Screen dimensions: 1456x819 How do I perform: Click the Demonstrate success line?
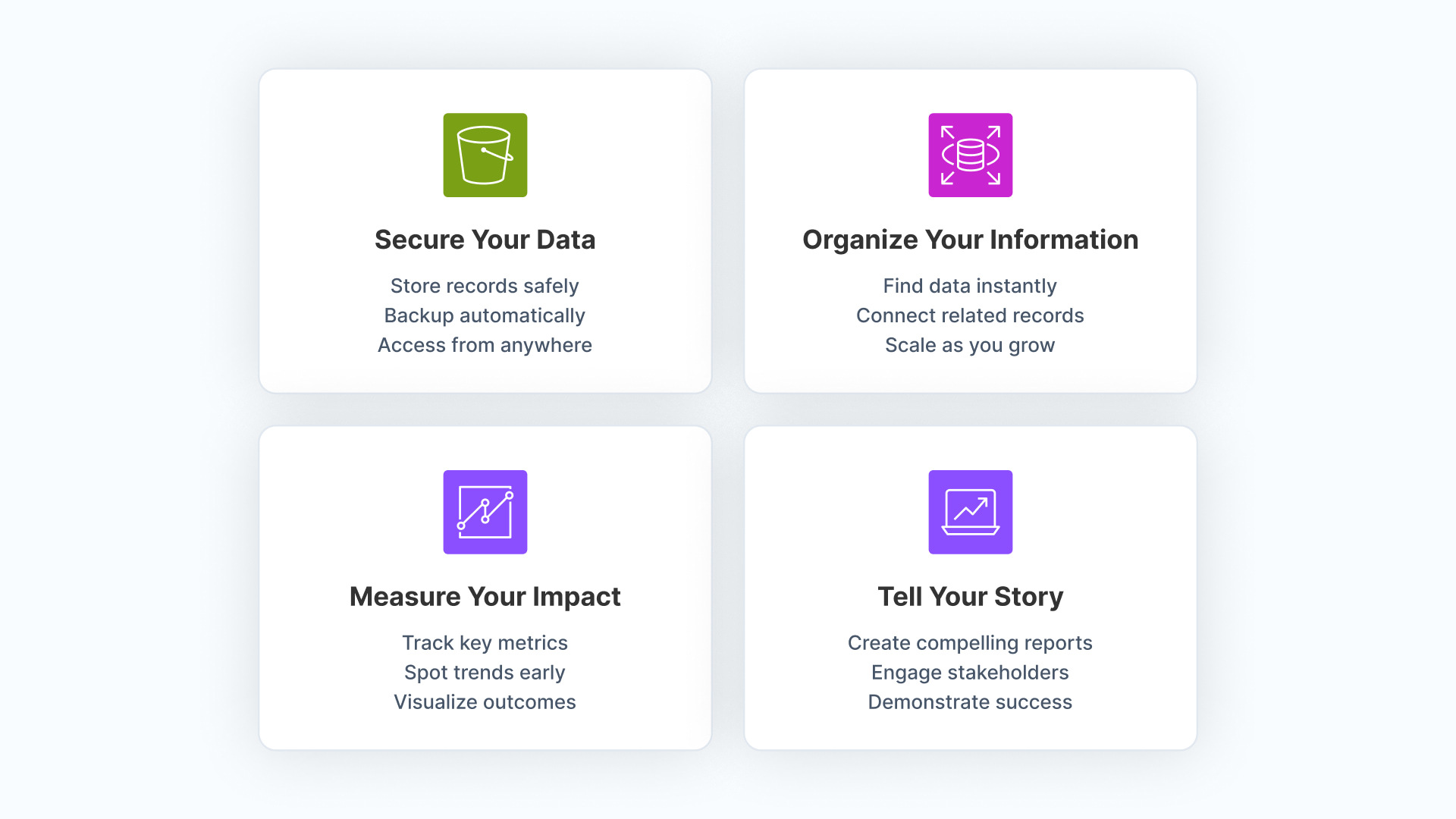coord(970,701)
